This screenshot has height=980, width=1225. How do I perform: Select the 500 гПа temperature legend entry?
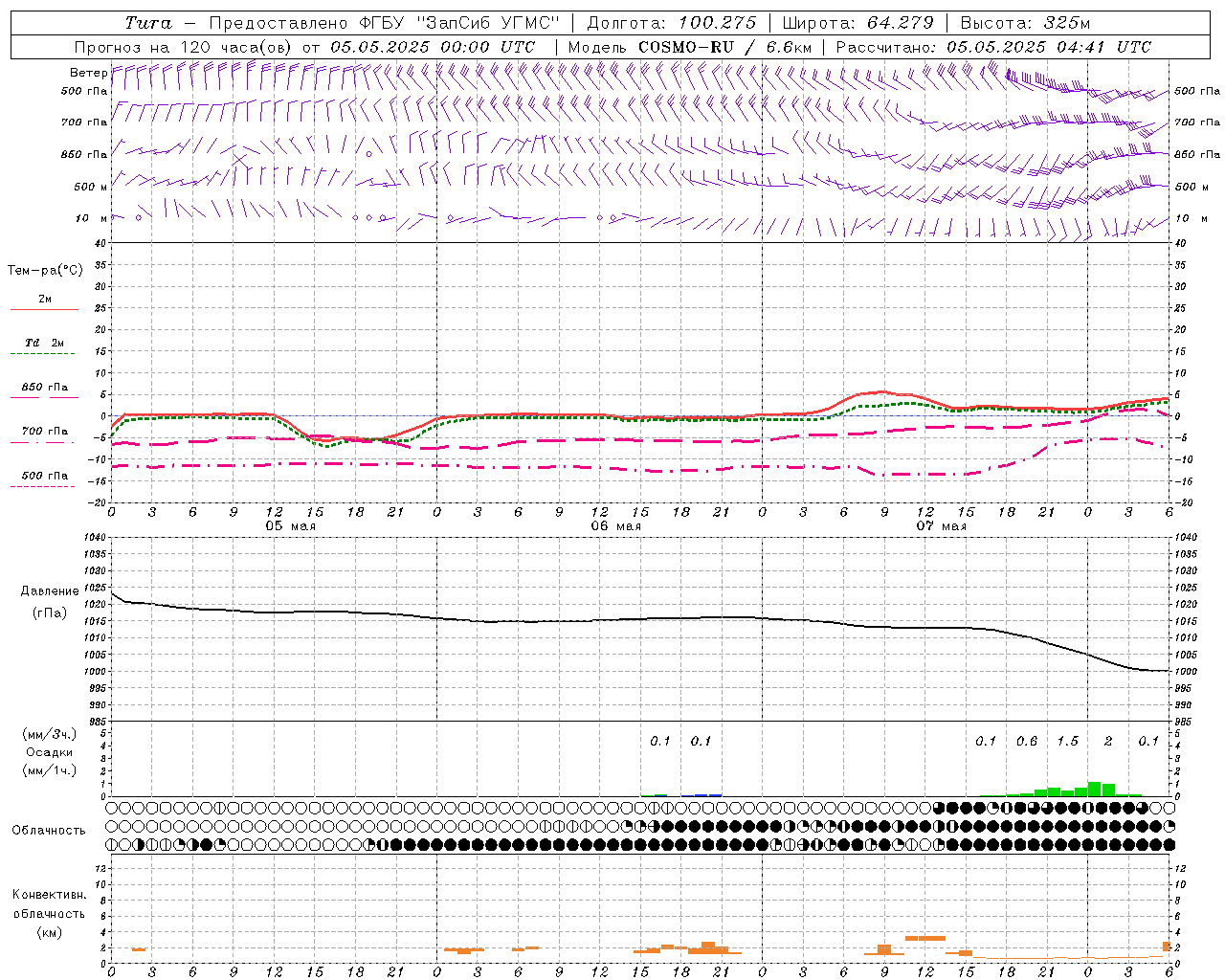(x=44, y=477)
